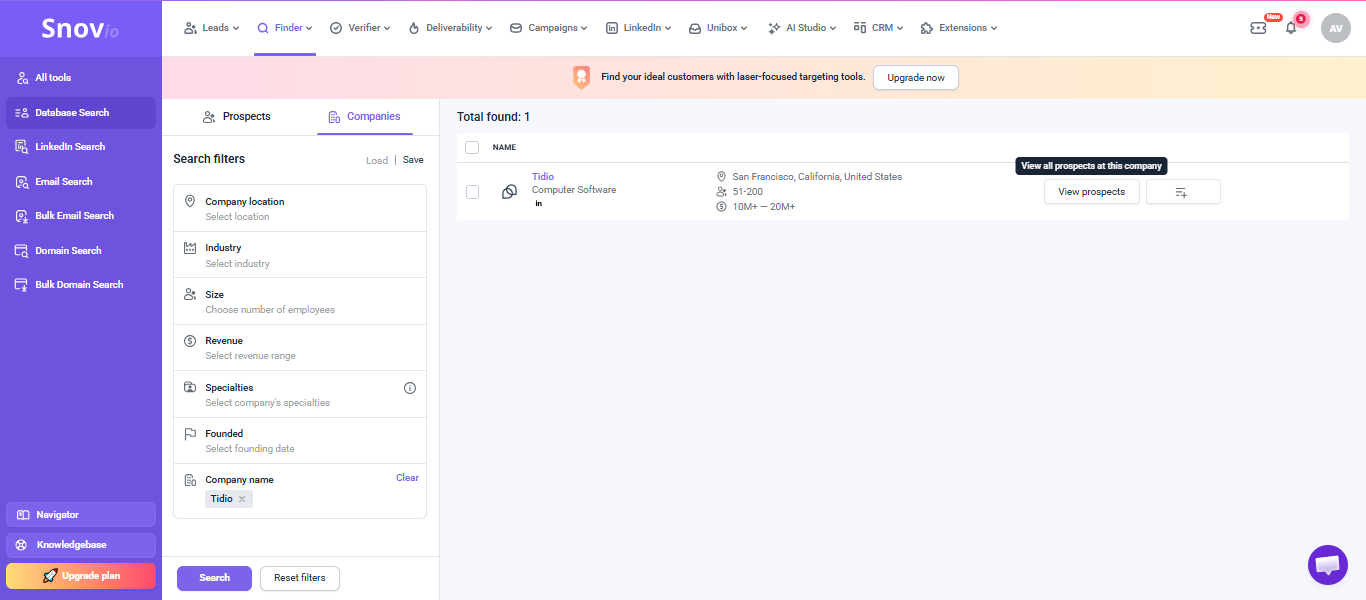Open the Unibox dropdown
The width and height of the screenshot is (1366, 600).
point(720,28)
